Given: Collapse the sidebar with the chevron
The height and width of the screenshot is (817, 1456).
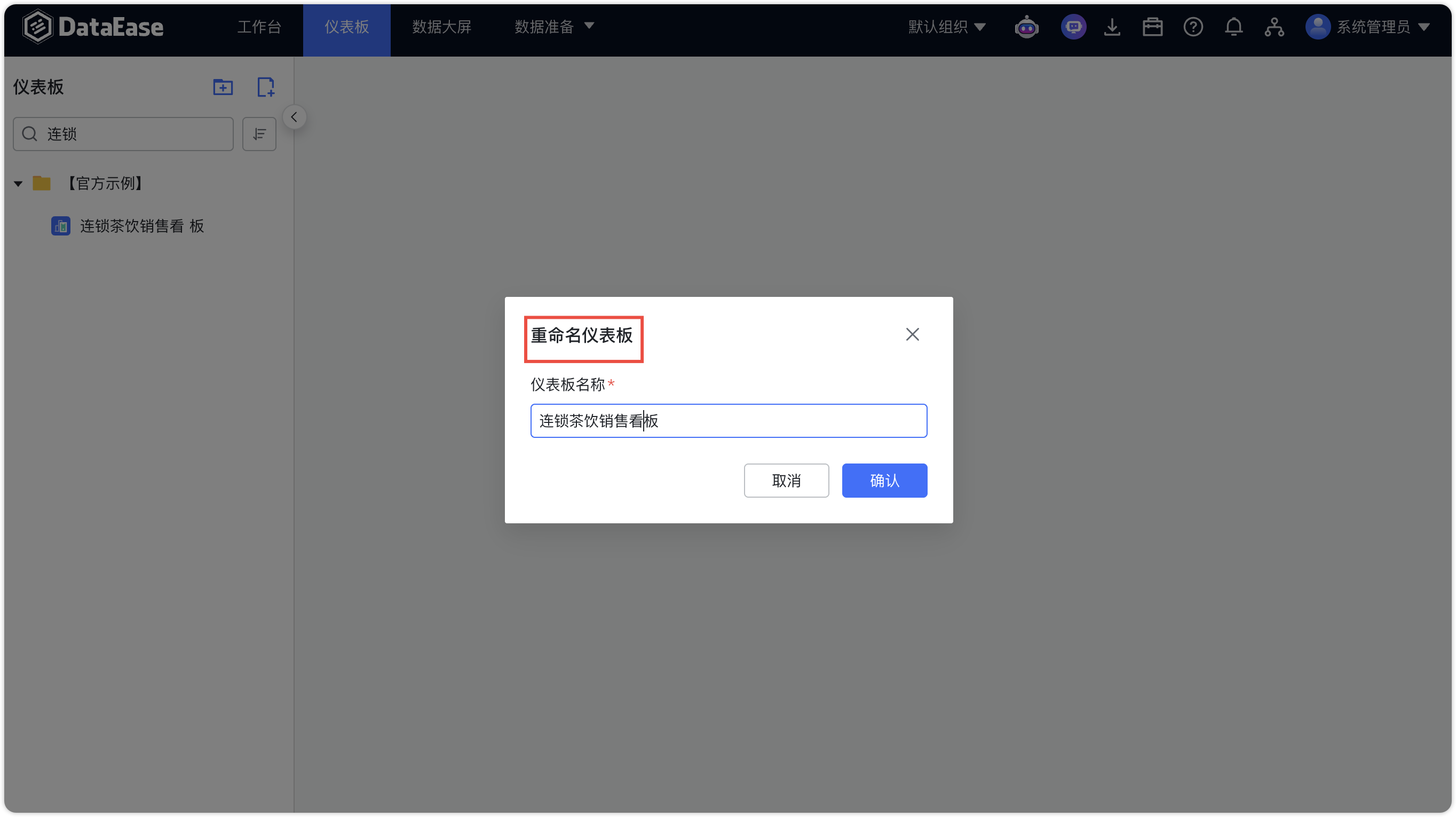Looking at the screenshot, I should (x=294, y=117).
